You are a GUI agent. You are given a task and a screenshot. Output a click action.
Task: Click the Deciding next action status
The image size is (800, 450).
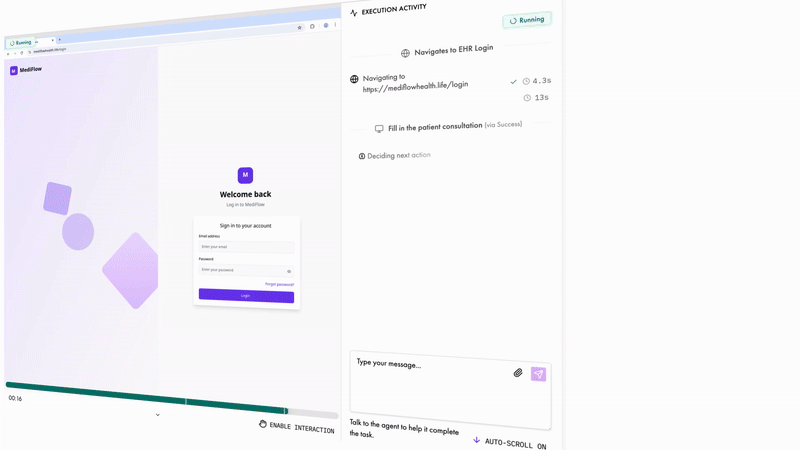394,156
